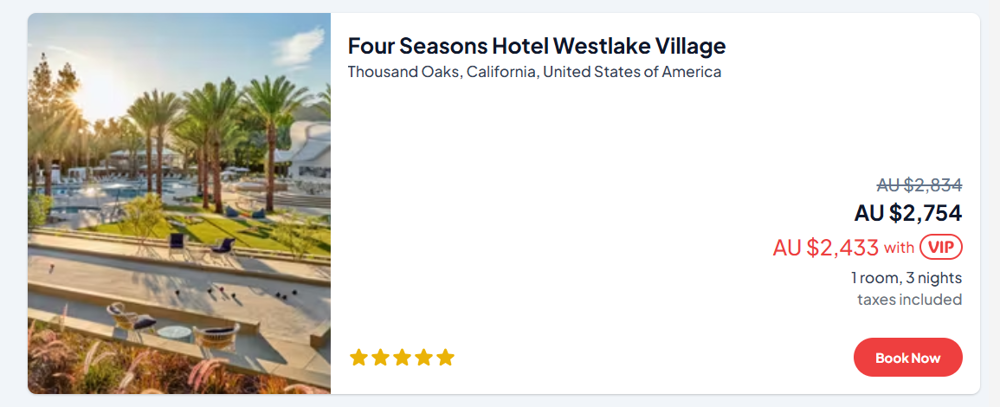The image size is (1000, 407).
Task: Click the fourth gold rating star
Action: 424,357
